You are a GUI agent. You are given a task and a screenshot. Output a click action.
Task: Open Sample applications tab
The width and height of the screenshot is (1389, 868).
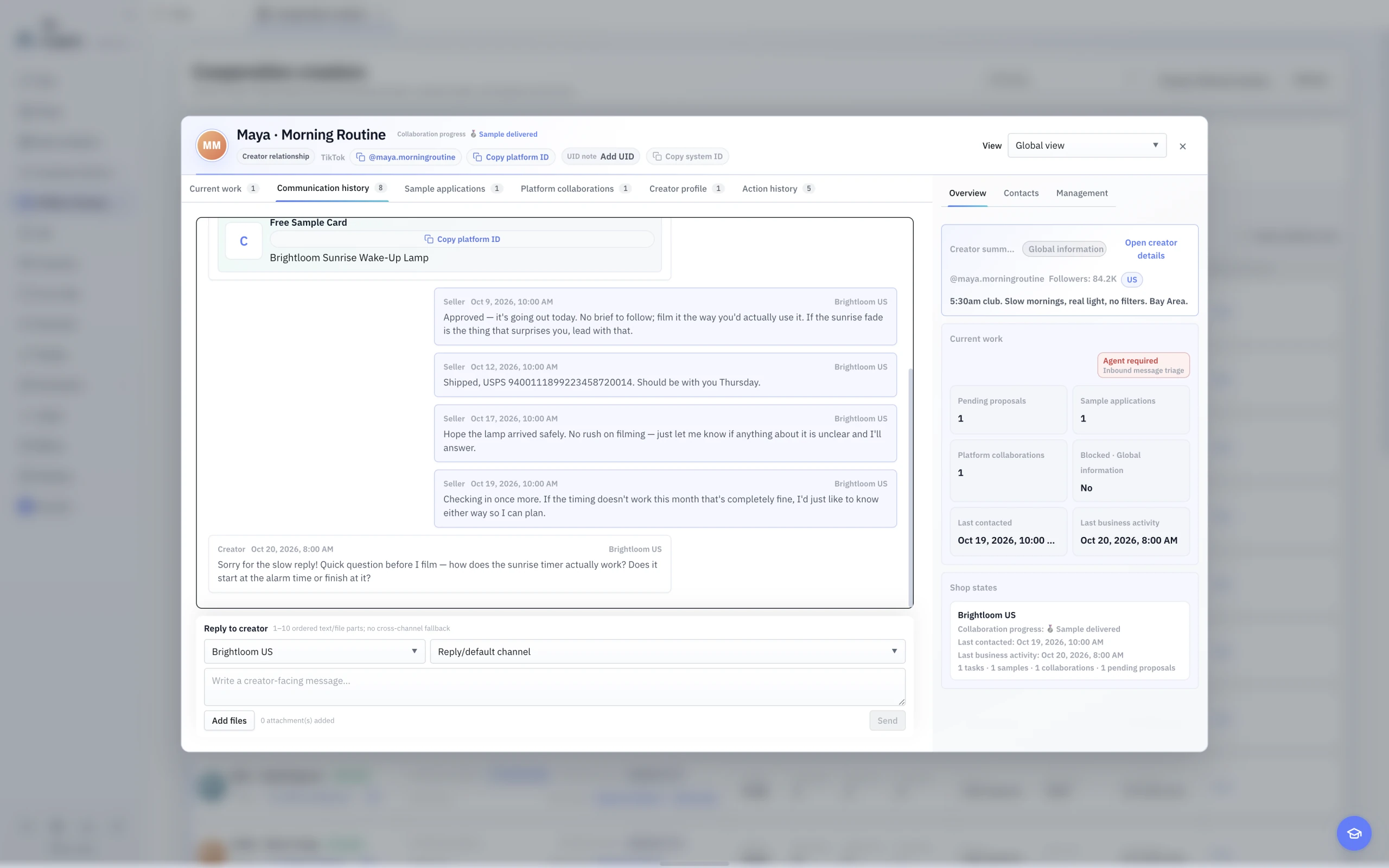[454, 189]
